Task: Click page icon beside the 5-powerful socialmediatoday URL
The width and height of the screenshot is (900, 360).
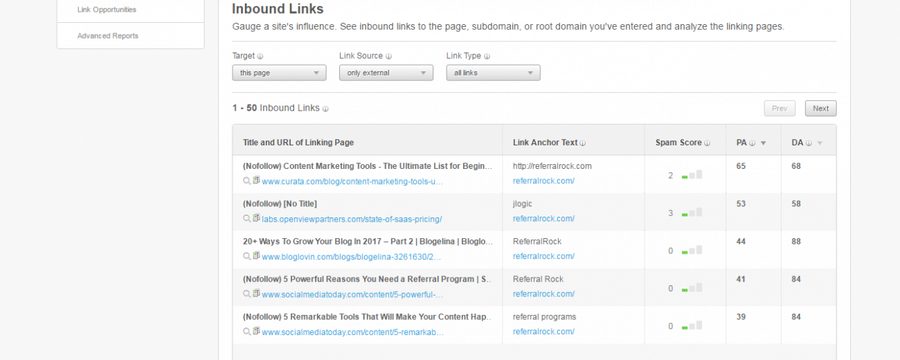Action: coord(256,293)
